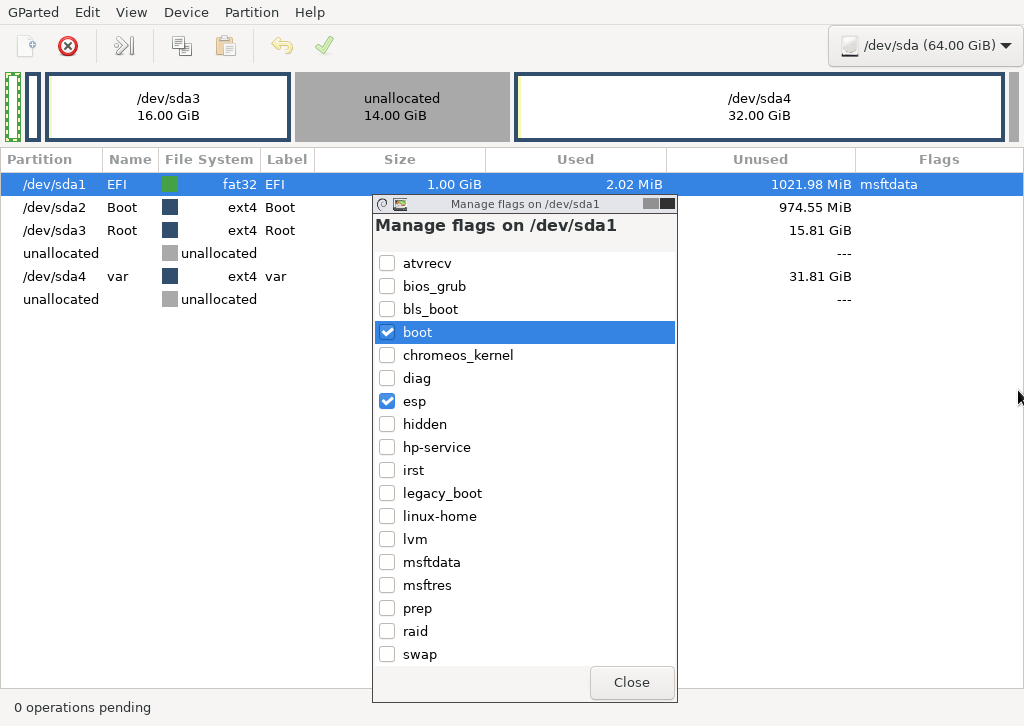Viewport: 1024px width, 726px height.
Task: Click the msftdata flag text in sda1 row
Action: point(888,184)
